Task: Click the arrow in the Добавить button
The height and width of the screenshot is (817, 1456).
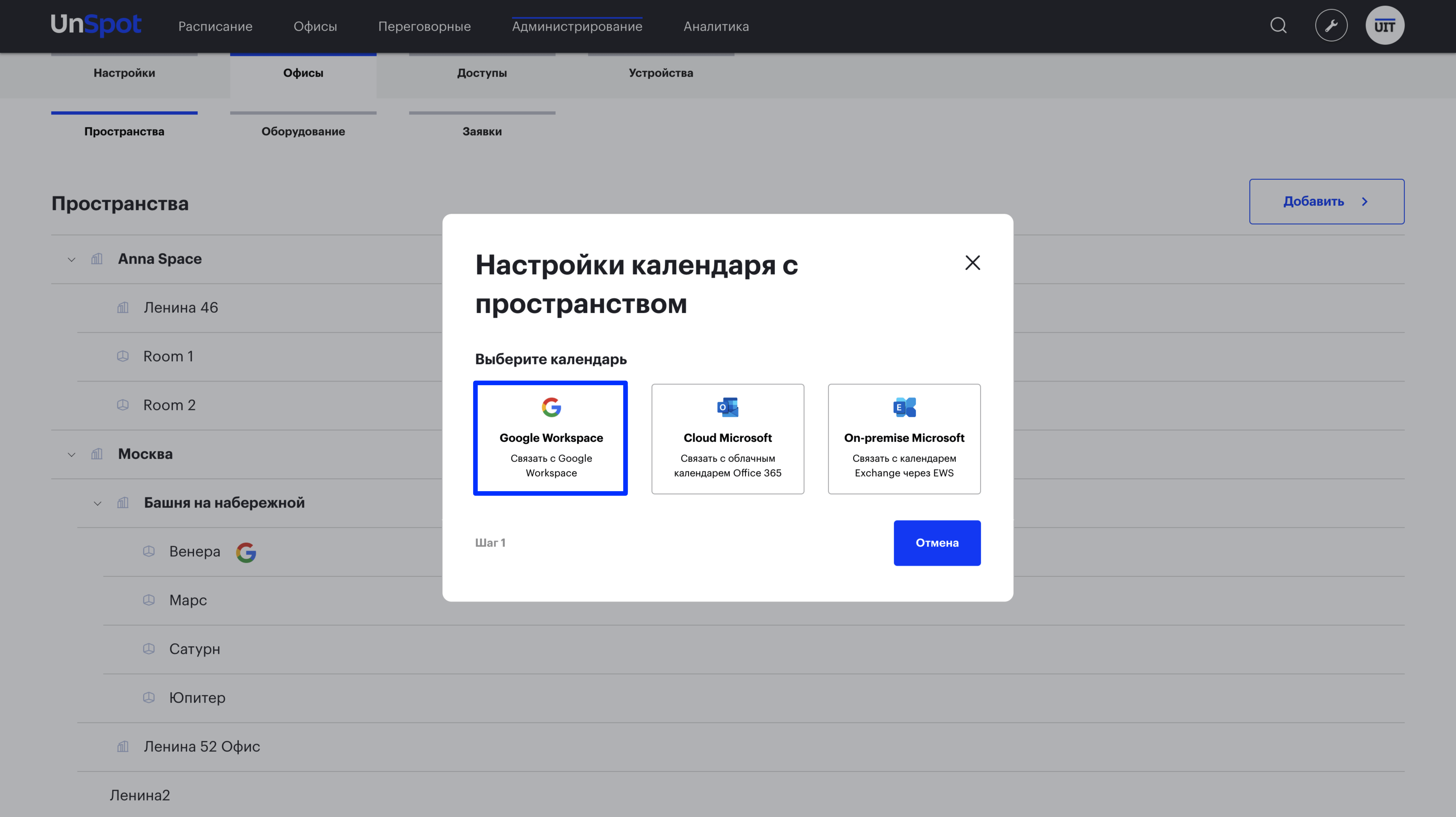Action: 1364,202
